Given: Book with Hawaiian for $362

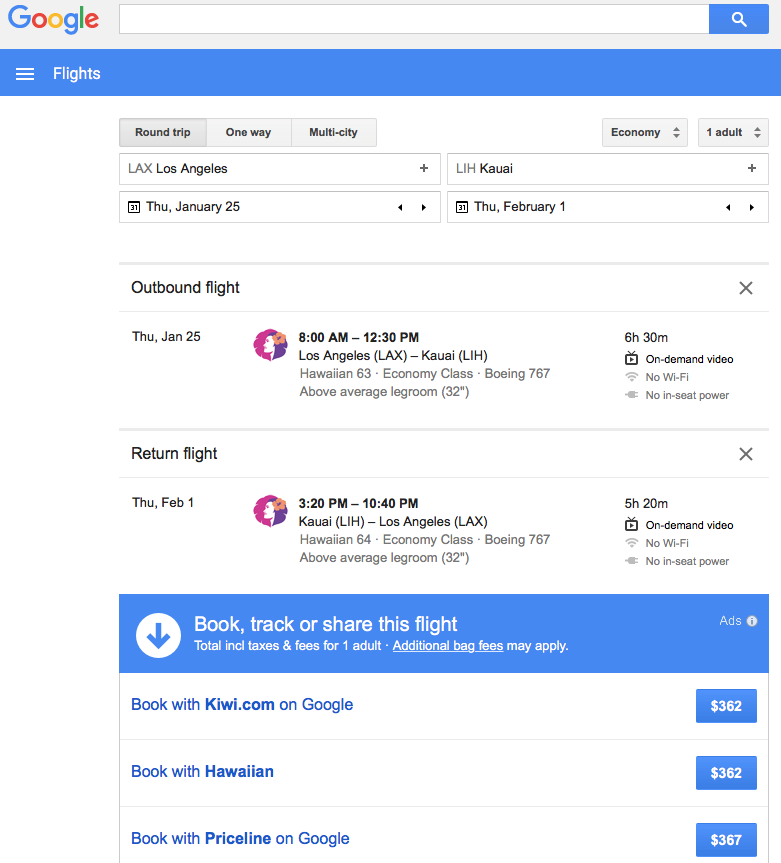Looking at the screenshot, I should tap(726, 773).
